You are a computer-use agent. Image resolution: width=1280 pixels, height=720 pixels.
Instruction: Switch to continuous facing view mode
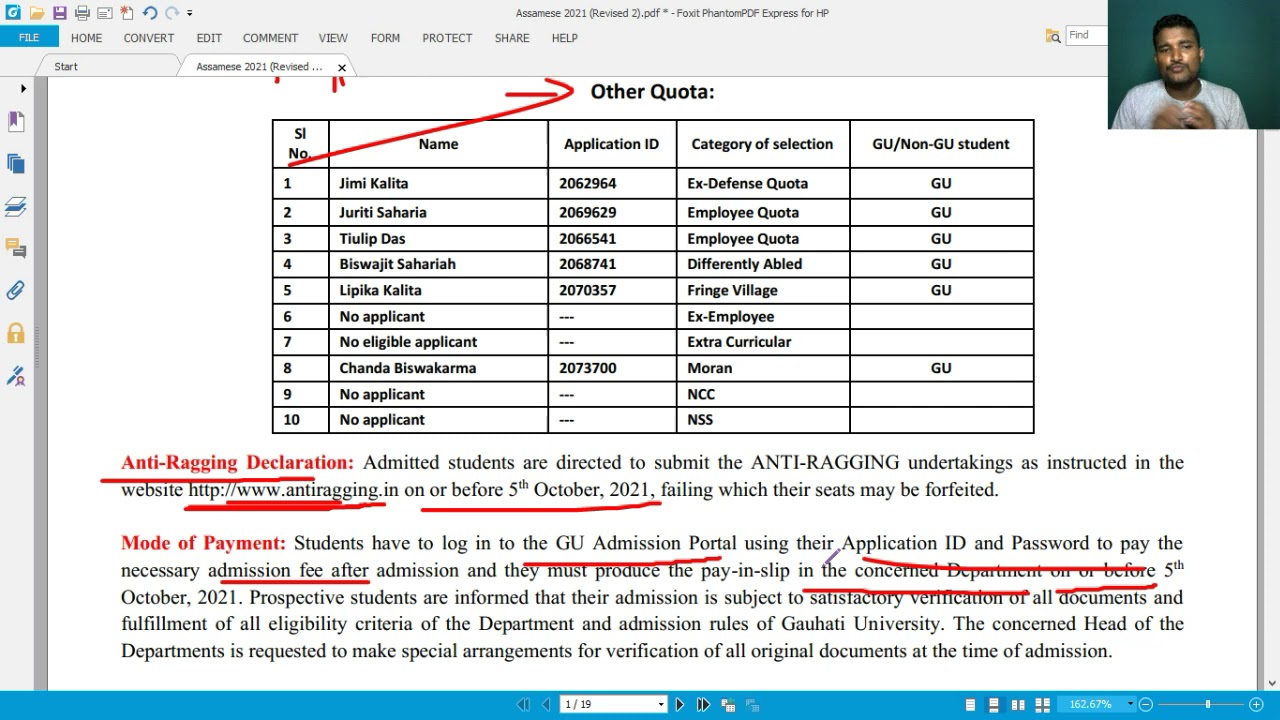tap(1042, 705)
